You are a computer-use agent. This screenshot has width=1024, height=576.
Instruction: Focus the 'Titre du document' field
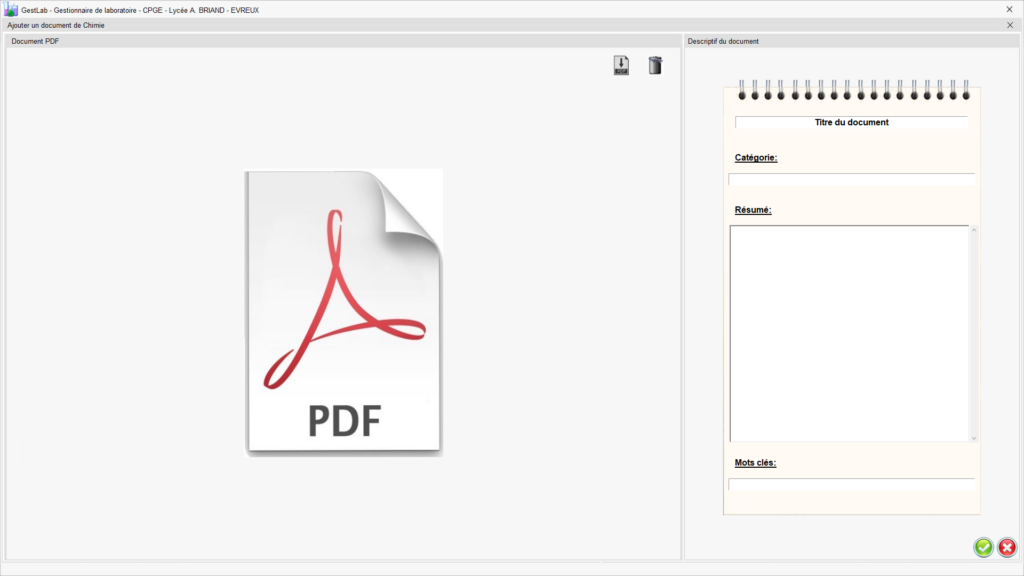pos(851,122)
